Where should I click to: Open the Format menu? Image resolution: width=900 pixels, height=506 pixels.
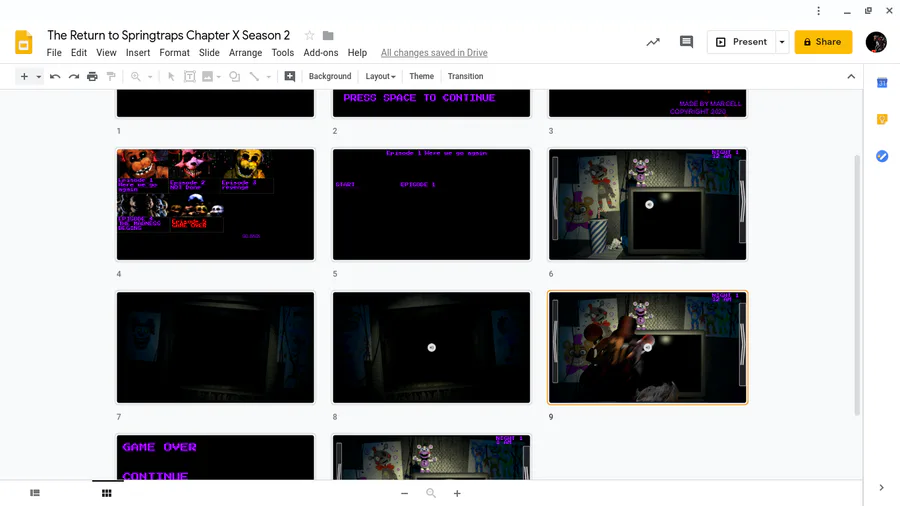coord(174,53)
